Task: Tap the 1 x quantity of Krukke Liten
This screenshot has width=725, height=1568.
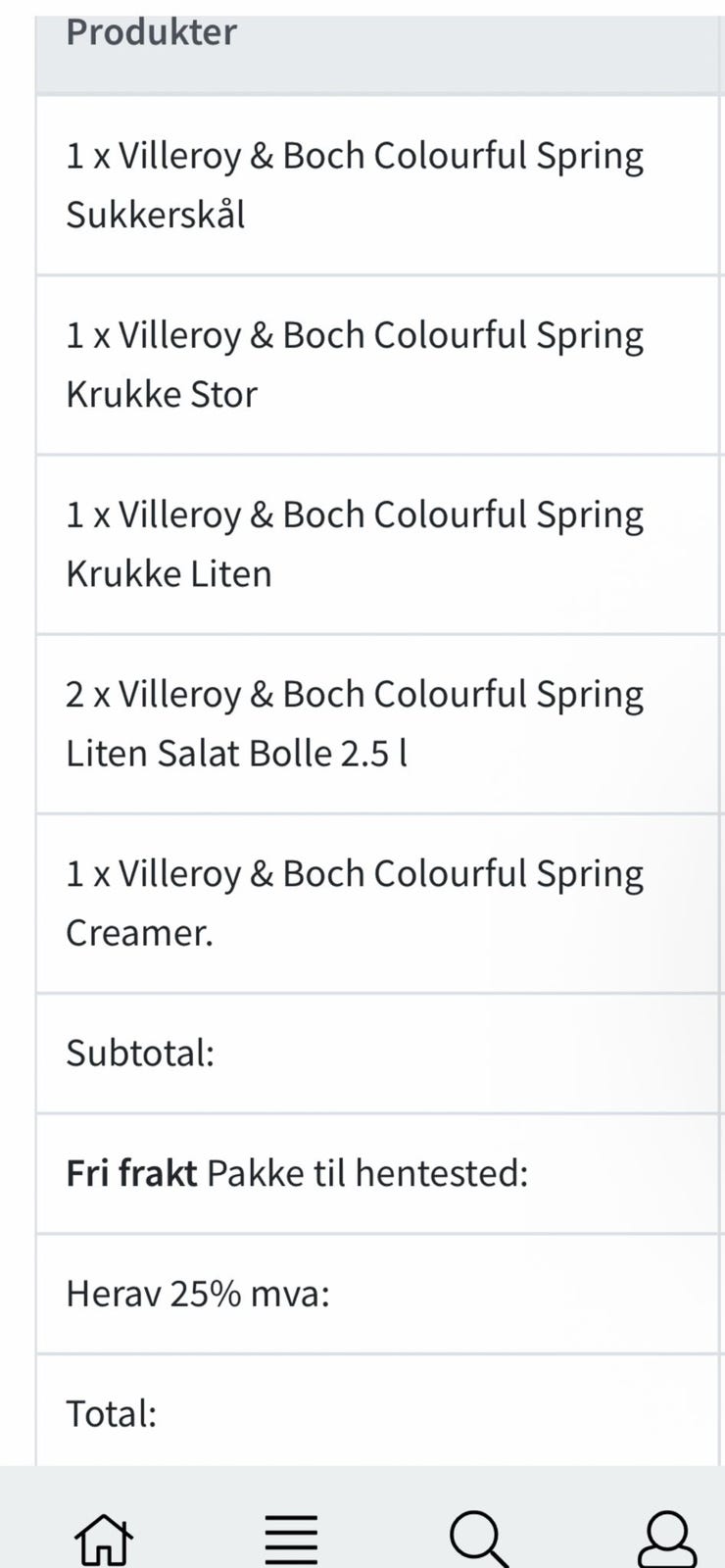Action: pos(87,515)
